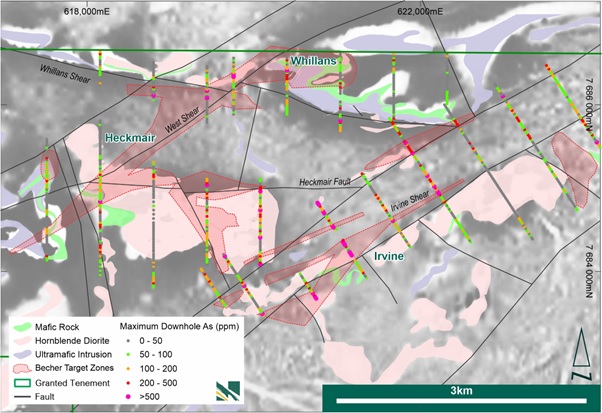The image size is (602, 413).
Task: Click the Mafic Rock green legend swatch
Action: click(x=22, y=326)
